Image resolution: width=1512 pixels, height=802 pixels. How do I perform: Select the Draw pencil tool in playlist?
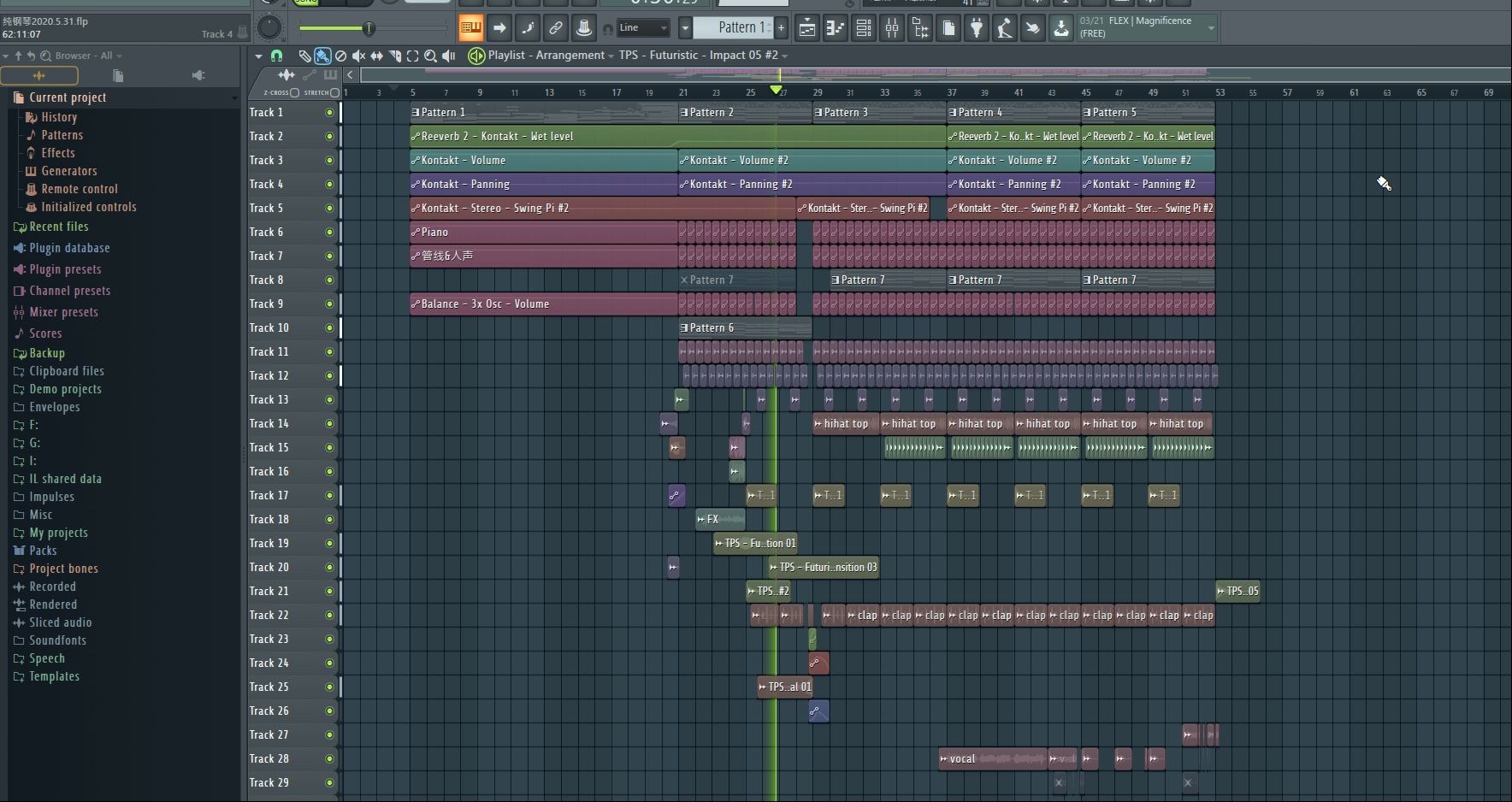[304, 56]
